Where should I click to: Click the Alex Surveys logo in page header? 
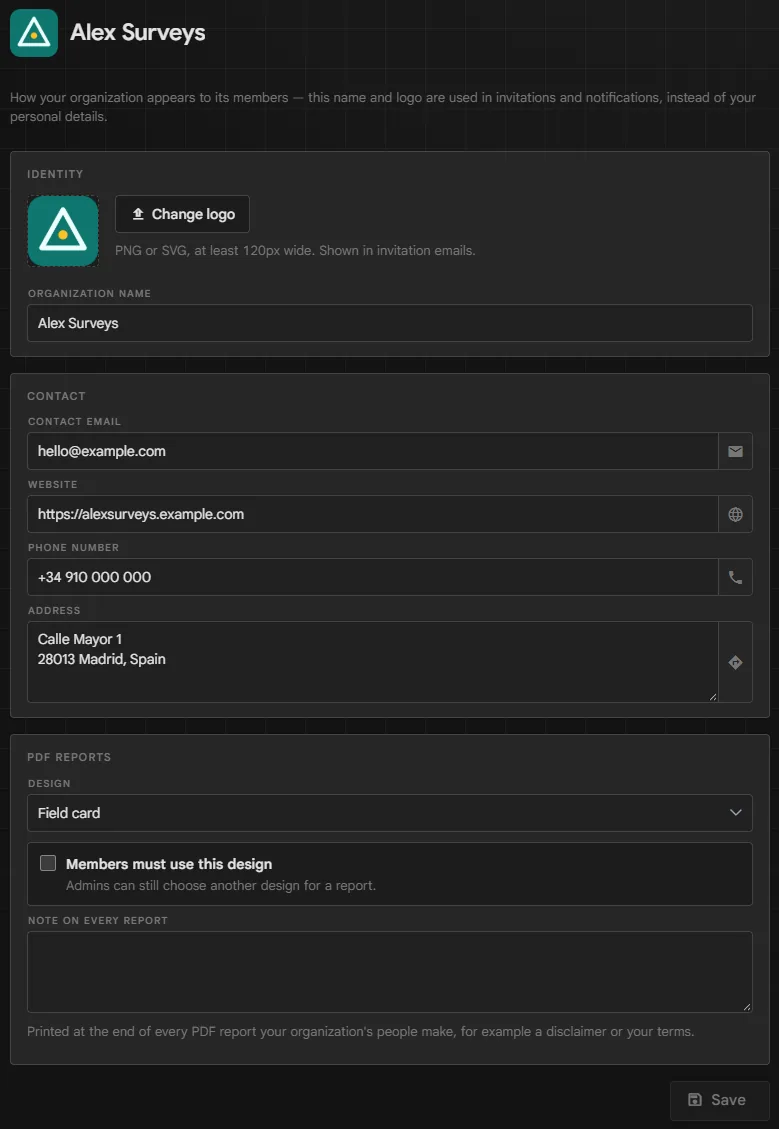coord(34,33)
